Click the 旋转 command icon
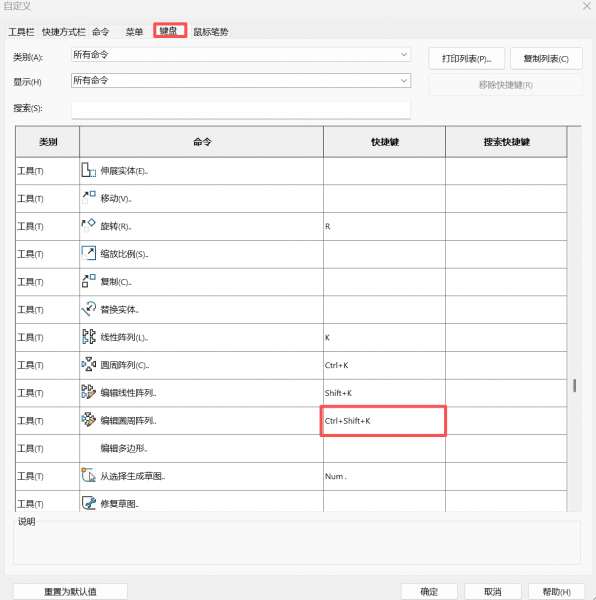Screen dimensions: 596x600 pos(88,226)
